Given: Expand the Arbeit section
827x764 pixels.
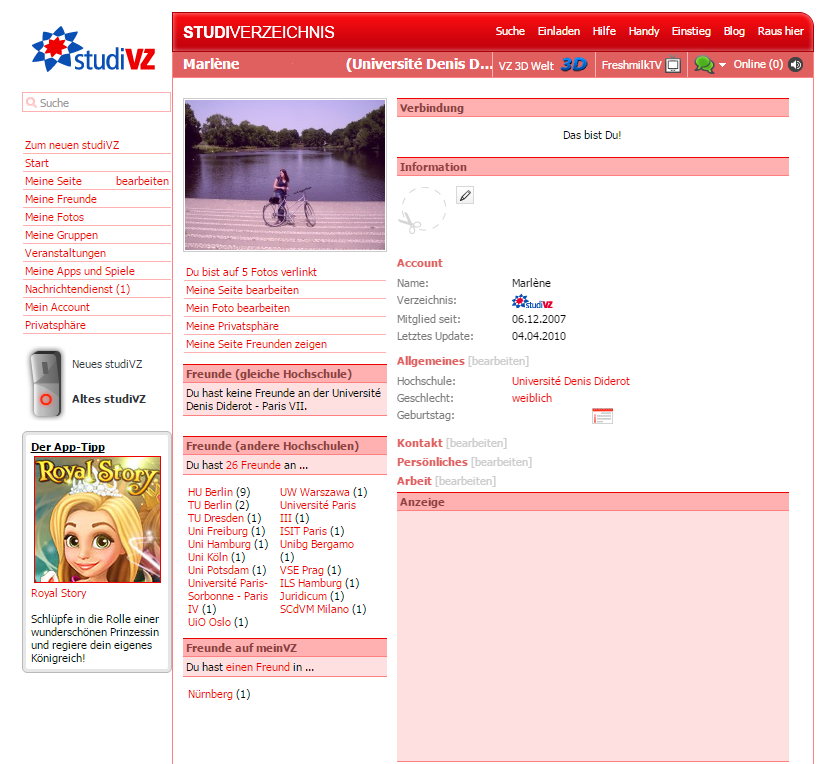Looking at the screenshot, I should click(414, 481).
